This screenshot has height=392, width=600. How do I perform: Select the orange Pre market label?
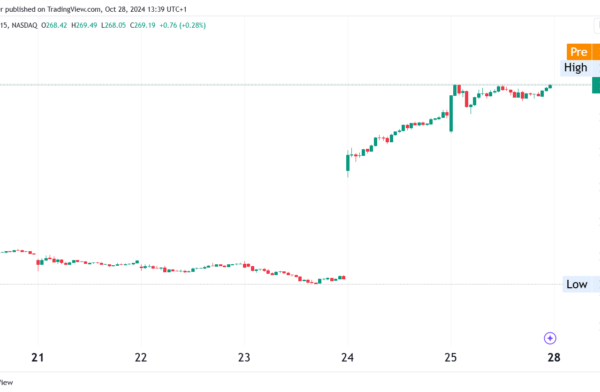(x=579, y=52)
